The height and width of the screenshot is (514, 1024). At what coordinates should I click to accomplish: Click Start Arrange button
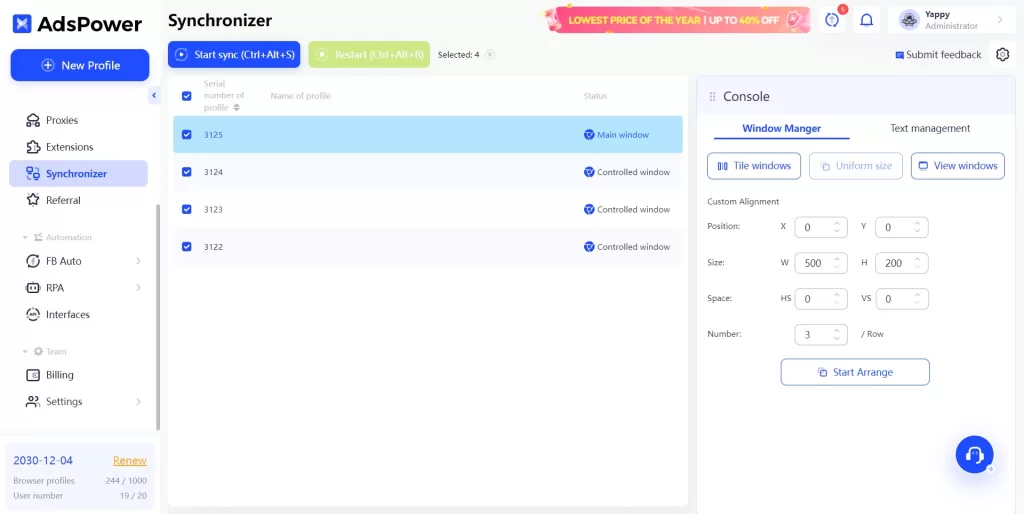point(855,372)
